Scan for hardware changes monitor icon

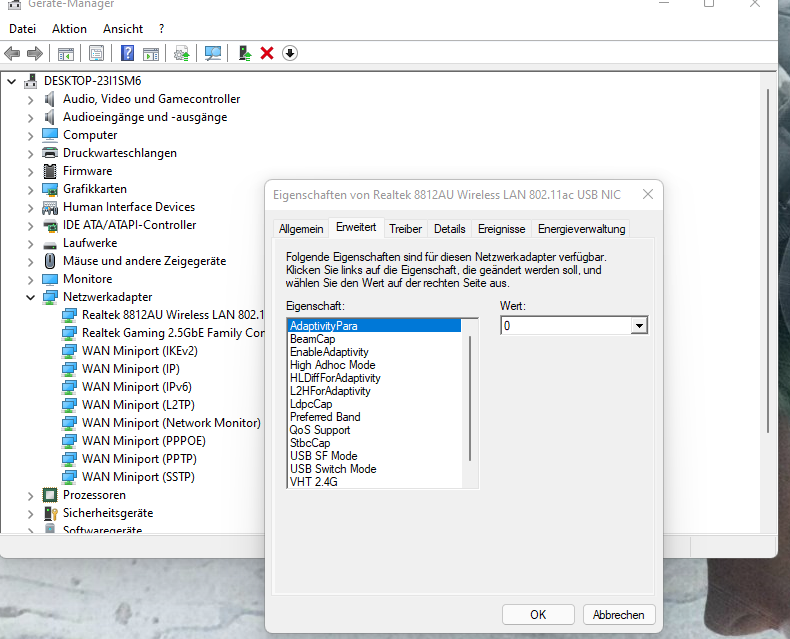click(x=213, y=53)
